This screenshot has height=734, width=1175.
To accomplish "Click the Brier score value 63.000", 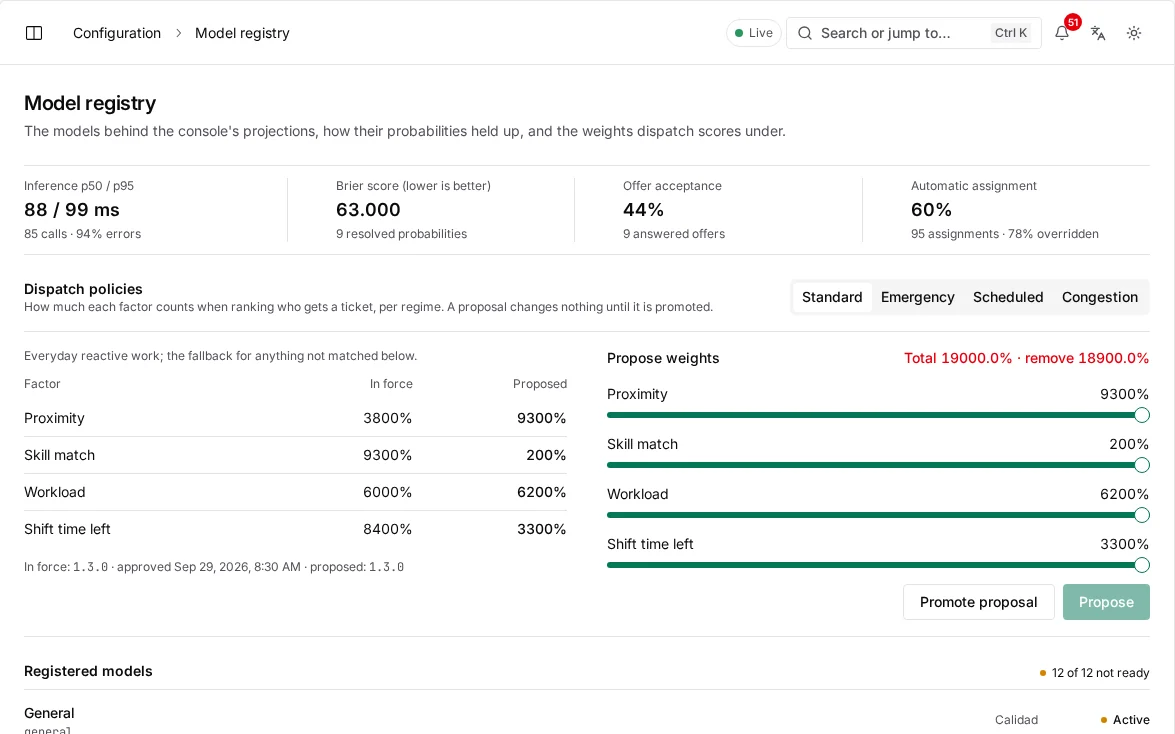I will (368, 210).
